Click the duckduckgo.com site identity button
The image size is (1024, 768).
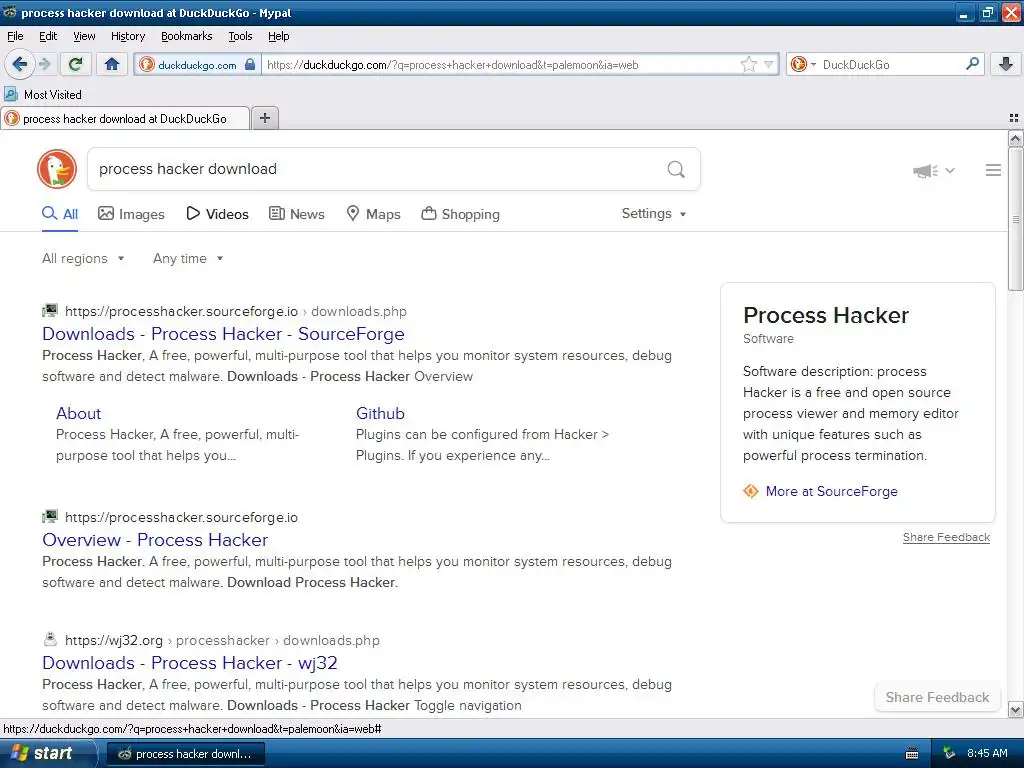pos(197,65)
